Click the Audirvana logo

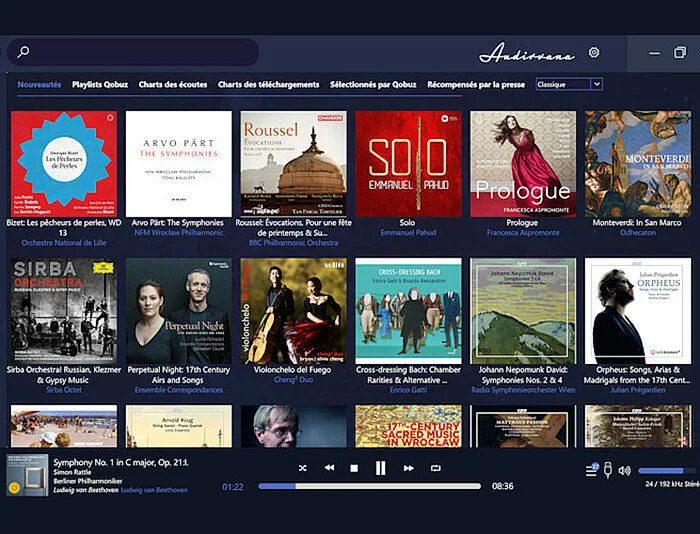coord(527,53)
